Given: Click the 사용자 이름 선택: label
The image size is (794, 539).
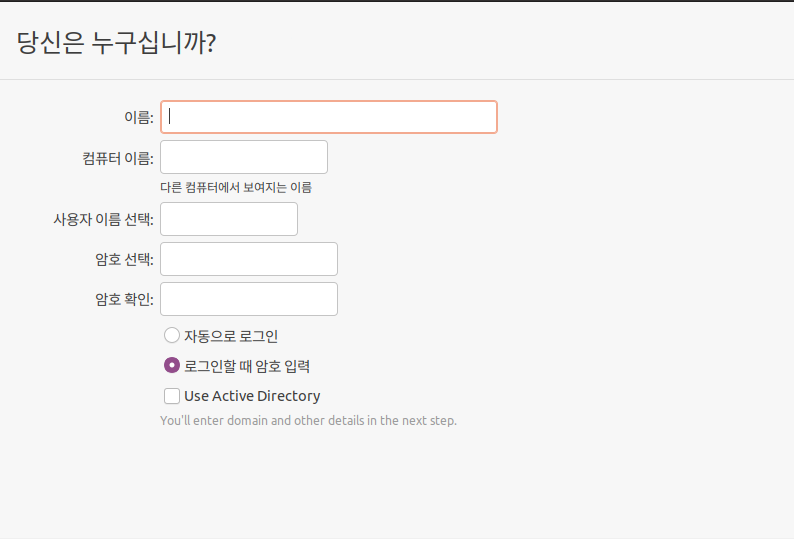Looking at the screenshot, I should click(104, 219).
